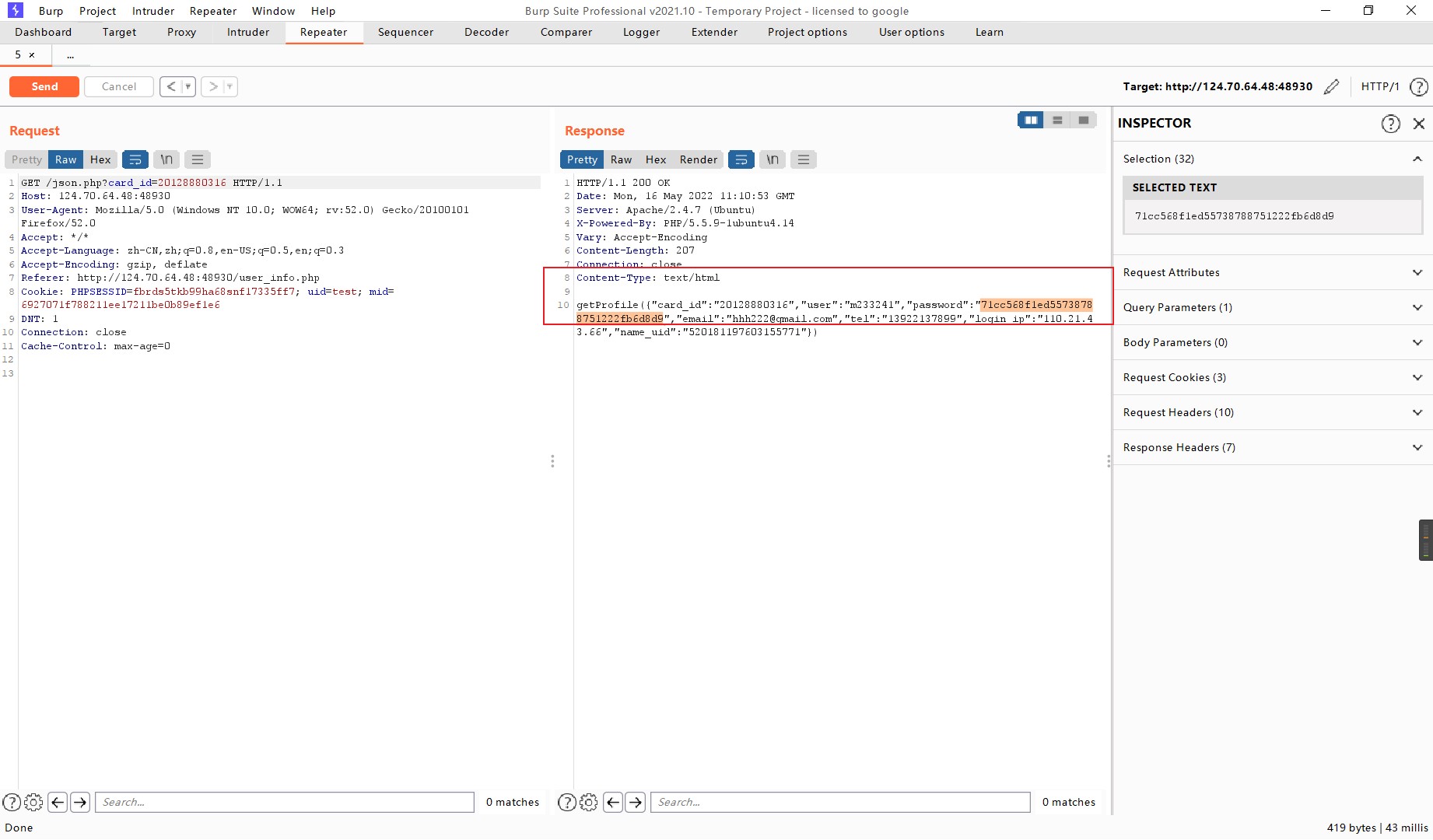The width and height of the screenshot is (1433, 840).
Task: Open the Extender tab
Action: click(x=714, y=32)
